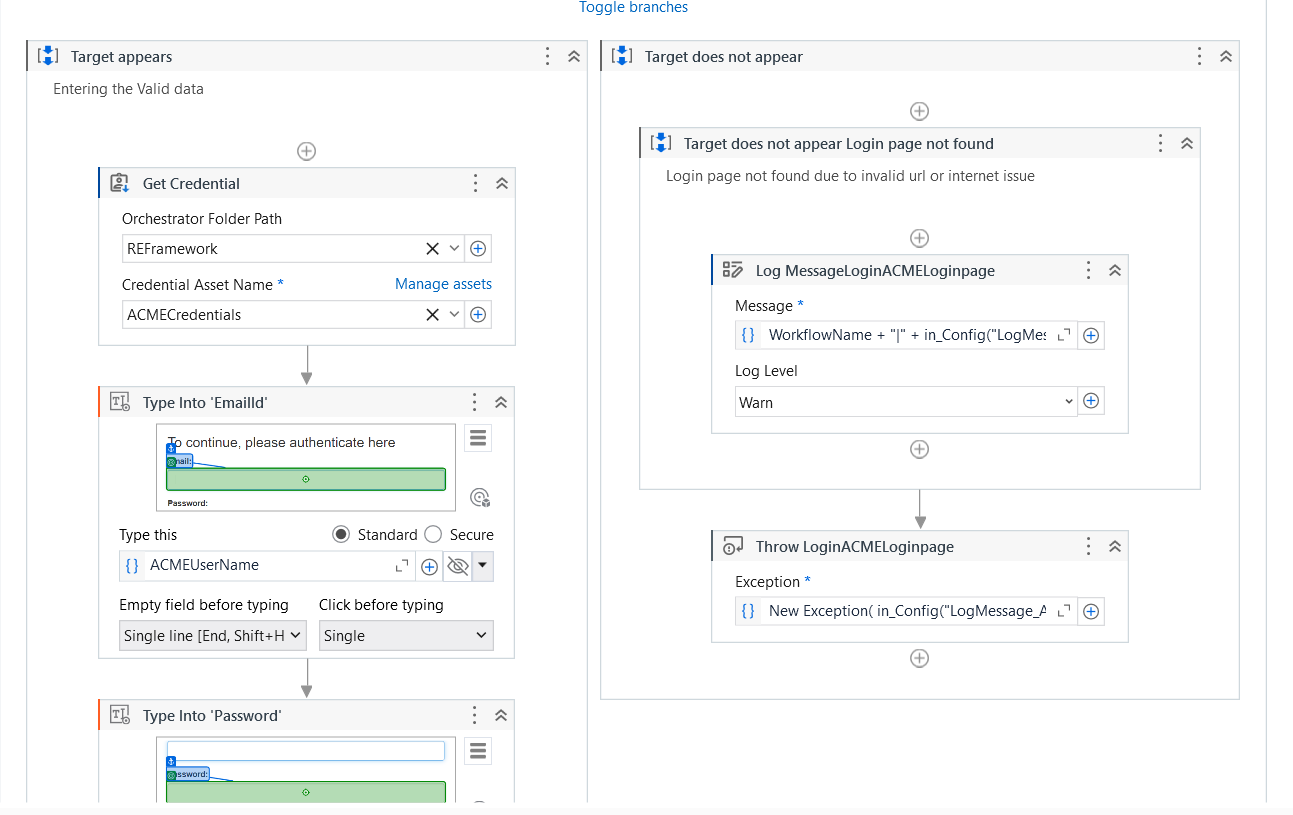Click the Type Into 'EmailId' activity icon
Screen dimensions: 1293x815
120,401
